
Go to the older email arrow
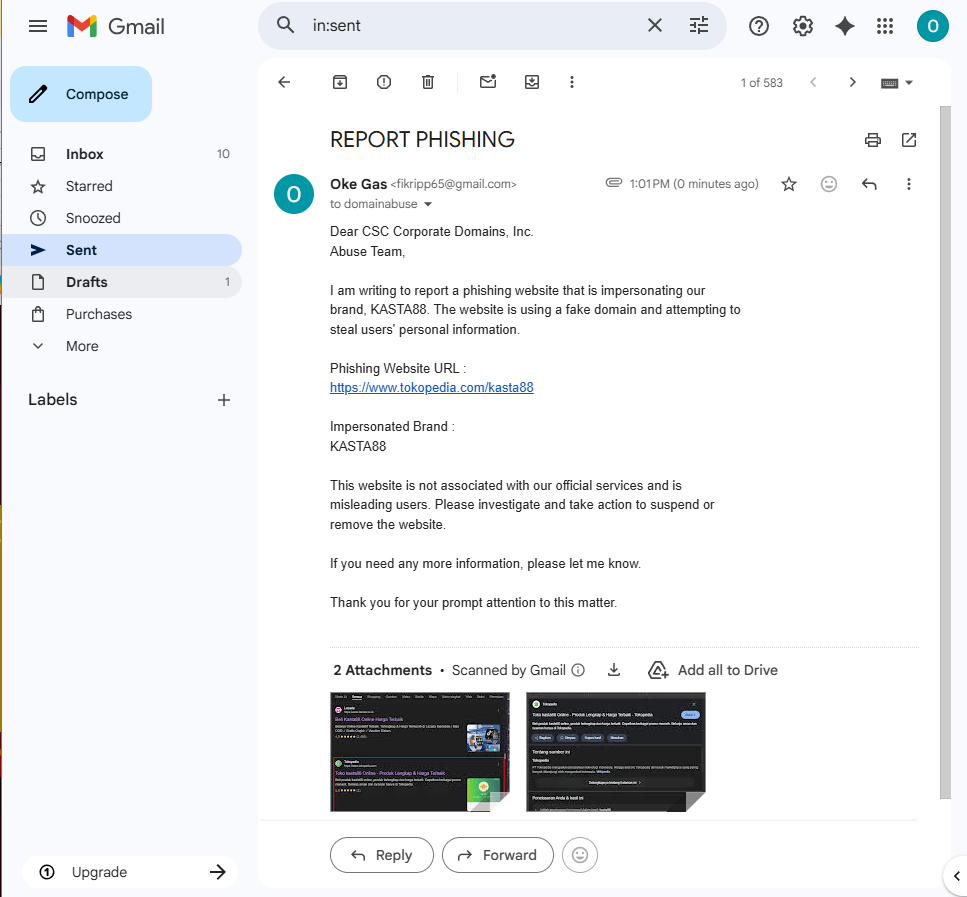(x=852, y=82)
